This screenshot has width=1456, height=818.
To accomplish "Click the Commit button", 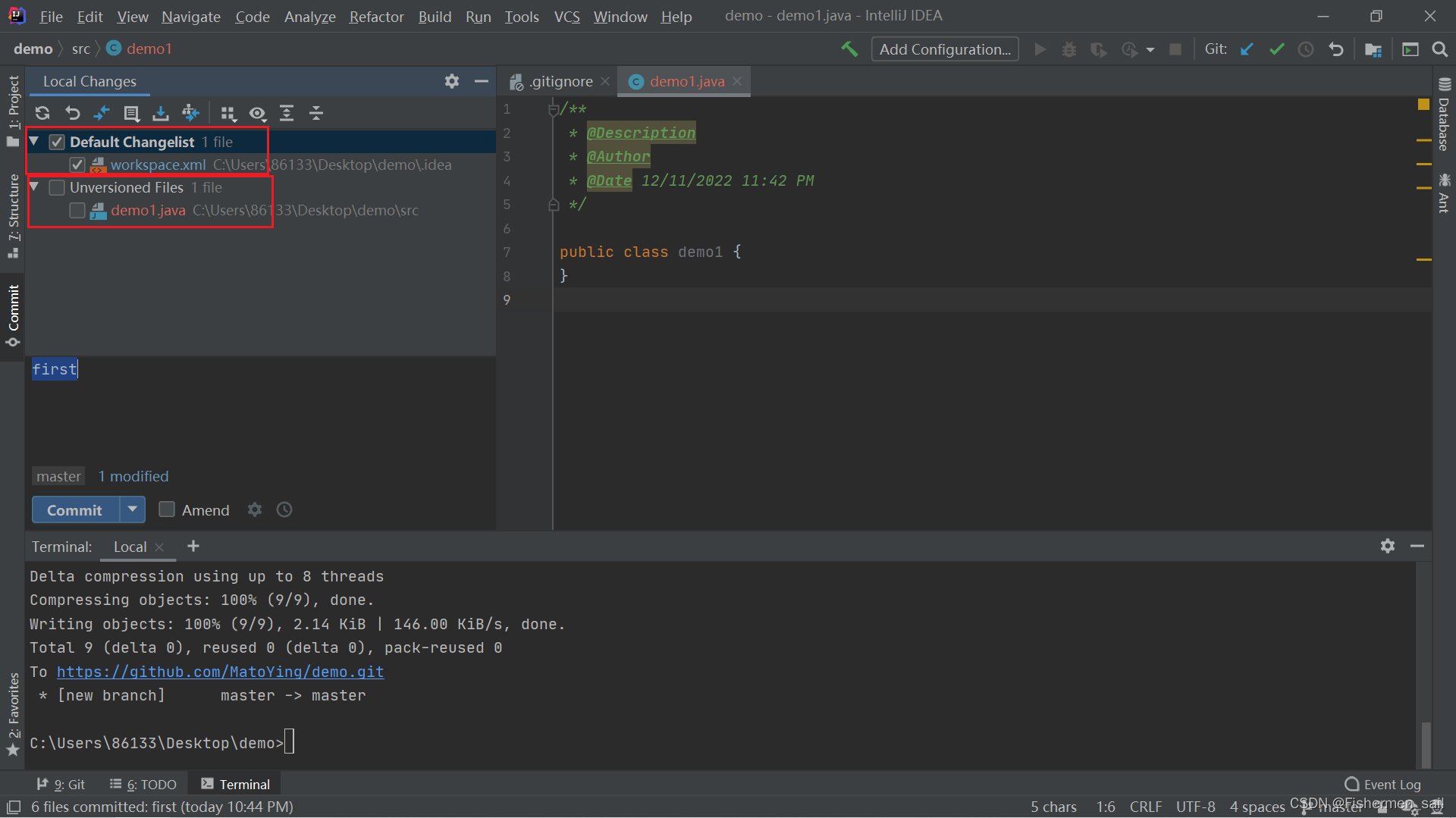I will [x=75, y=509].
